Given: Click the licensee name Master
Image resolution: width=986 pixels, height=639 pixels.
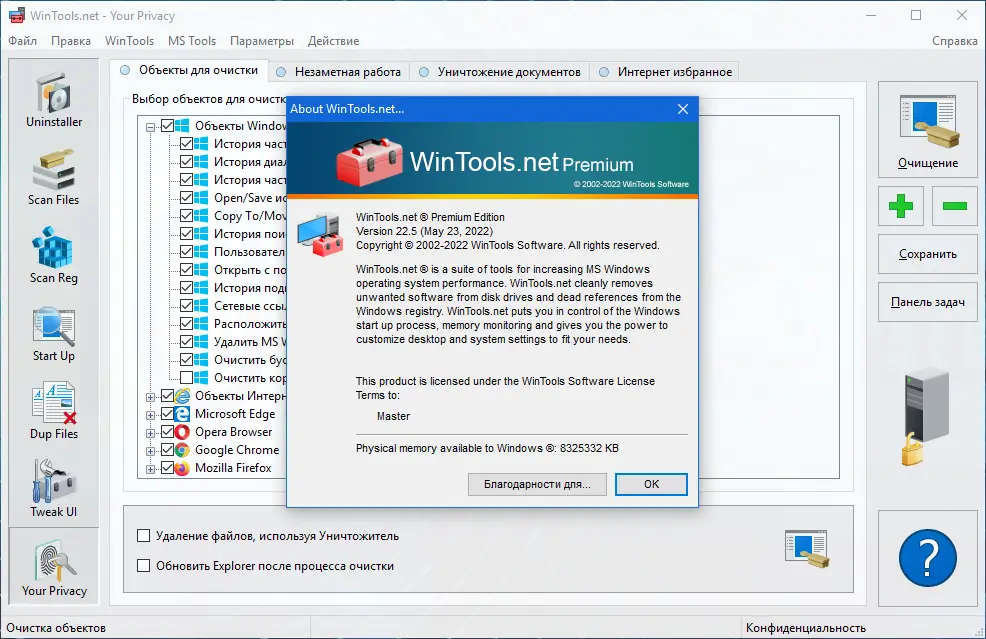Looking at the screenshot, I should pos(393,416).
